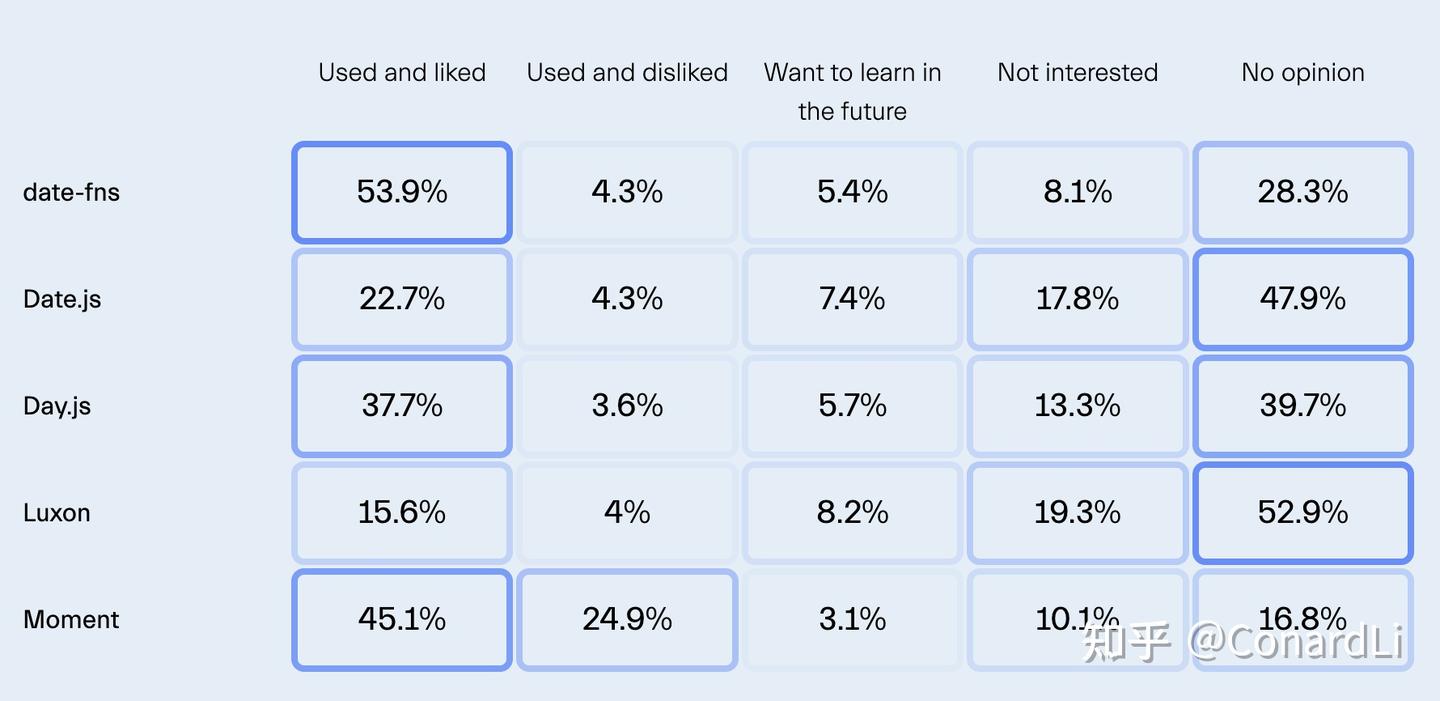Click the Luxon row label
1440x701 pixels.
[x=57, y=513]
